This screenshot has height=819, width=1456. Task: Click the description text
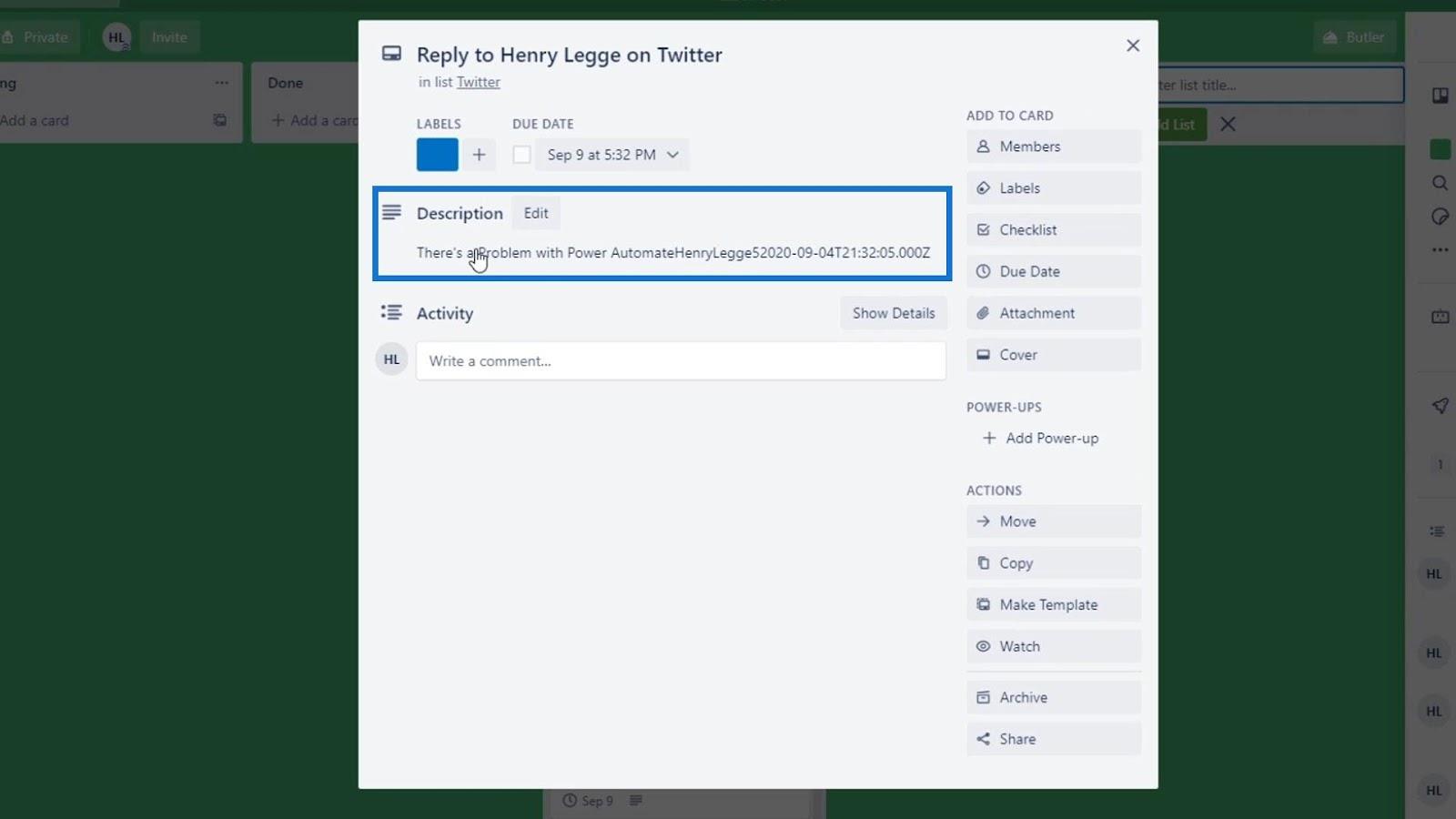click(673, 253)
